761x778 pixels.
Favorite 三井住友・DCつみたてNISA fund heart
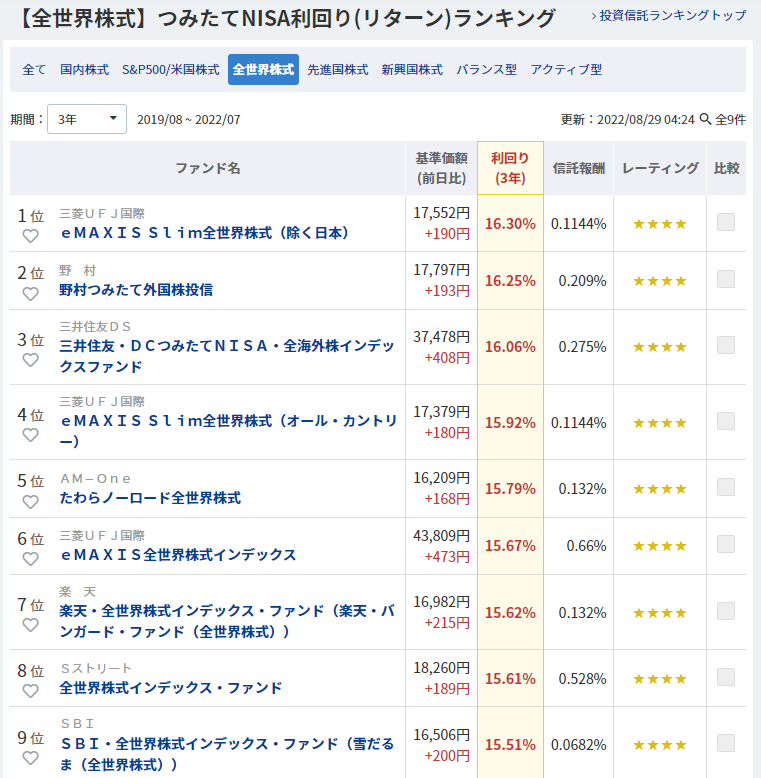click(x=31, y=360)
